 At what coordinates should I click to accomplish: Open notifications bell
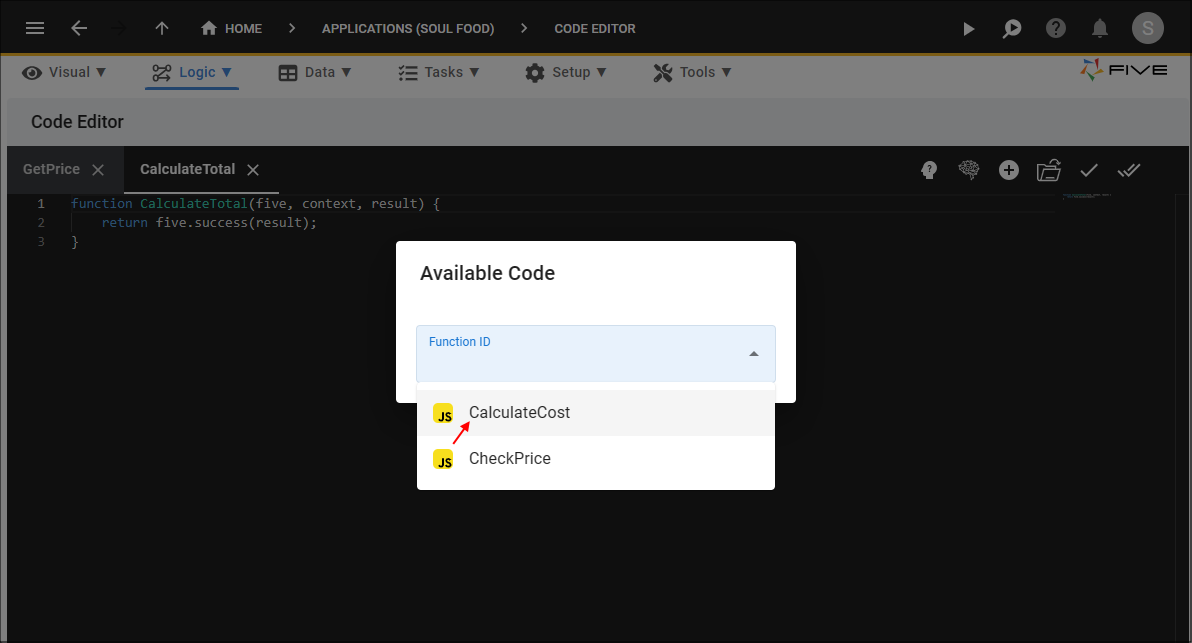1099,29
